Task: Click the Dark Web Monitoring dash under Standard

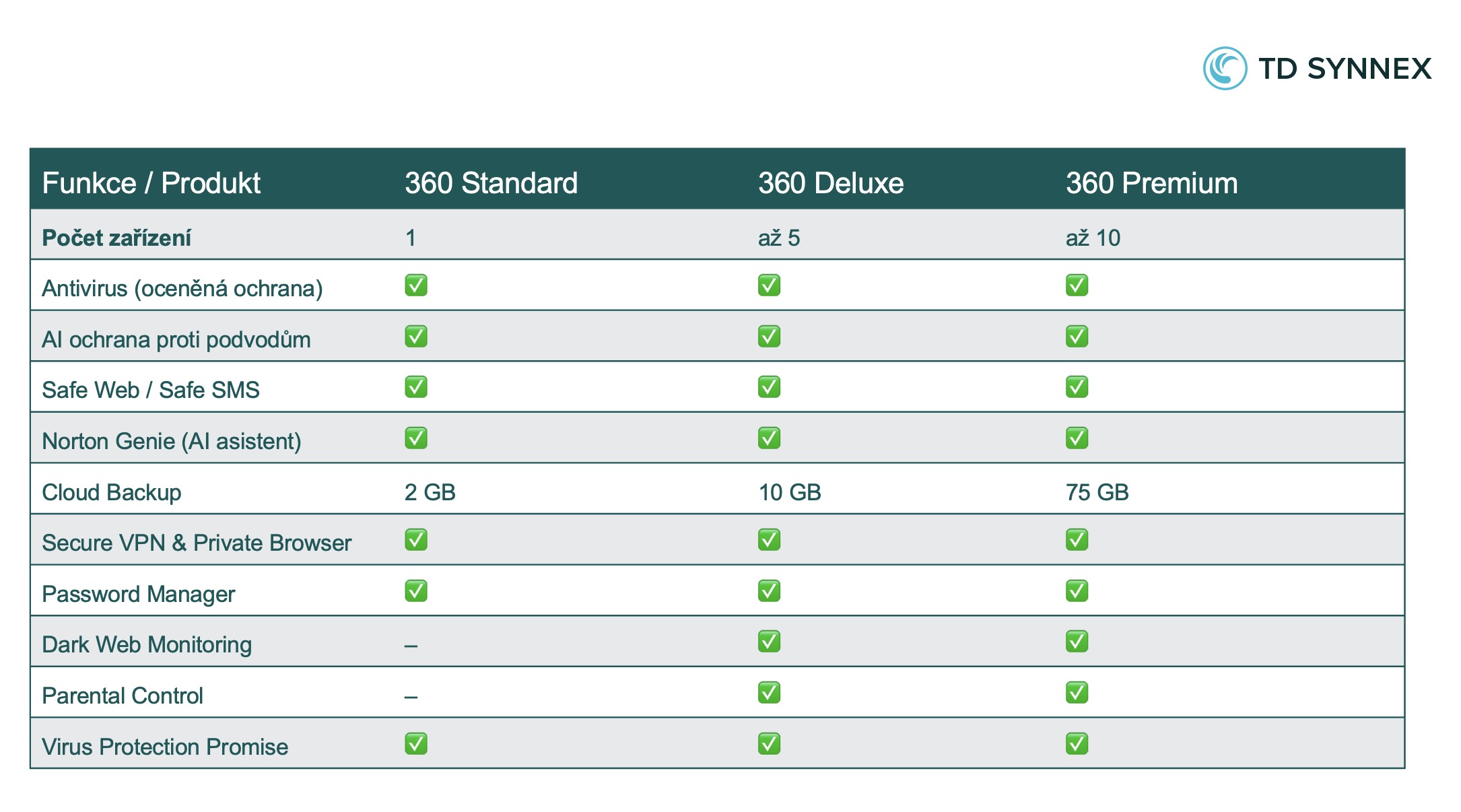Action: click(x=411, y=646)
